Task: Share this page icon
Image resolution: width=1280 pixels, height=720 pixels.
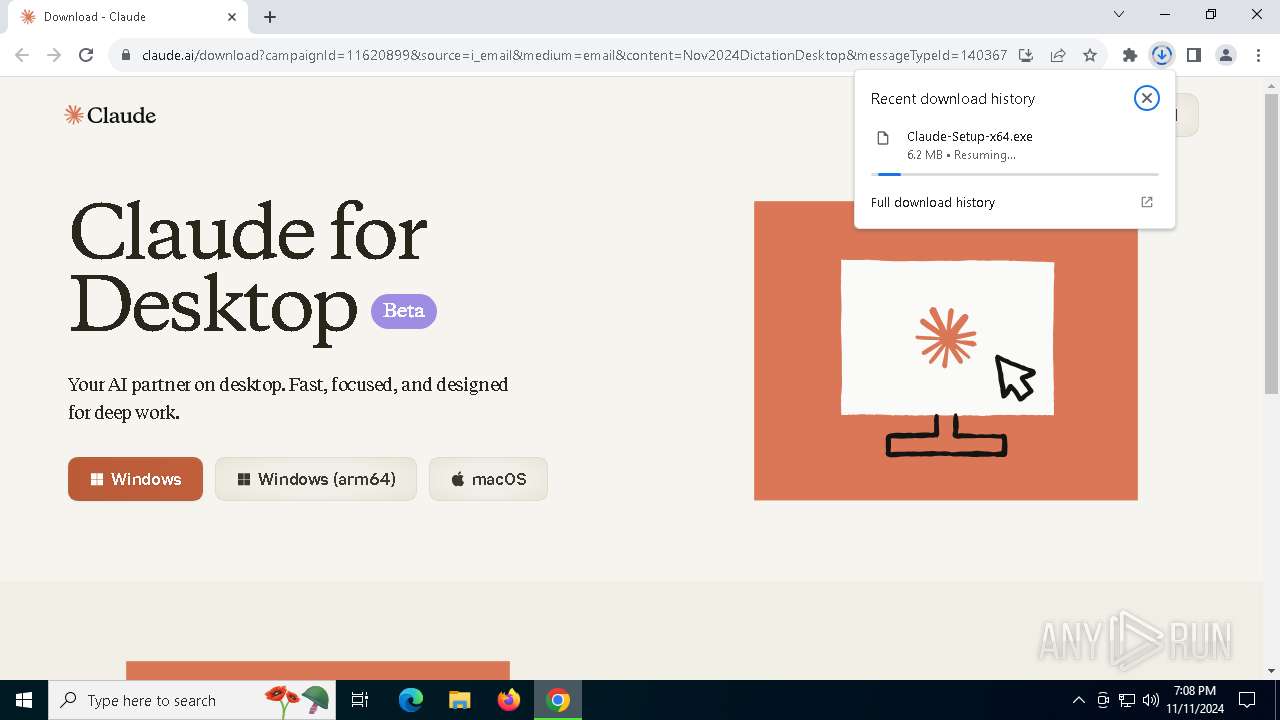Action: [x=1058, y=55]
